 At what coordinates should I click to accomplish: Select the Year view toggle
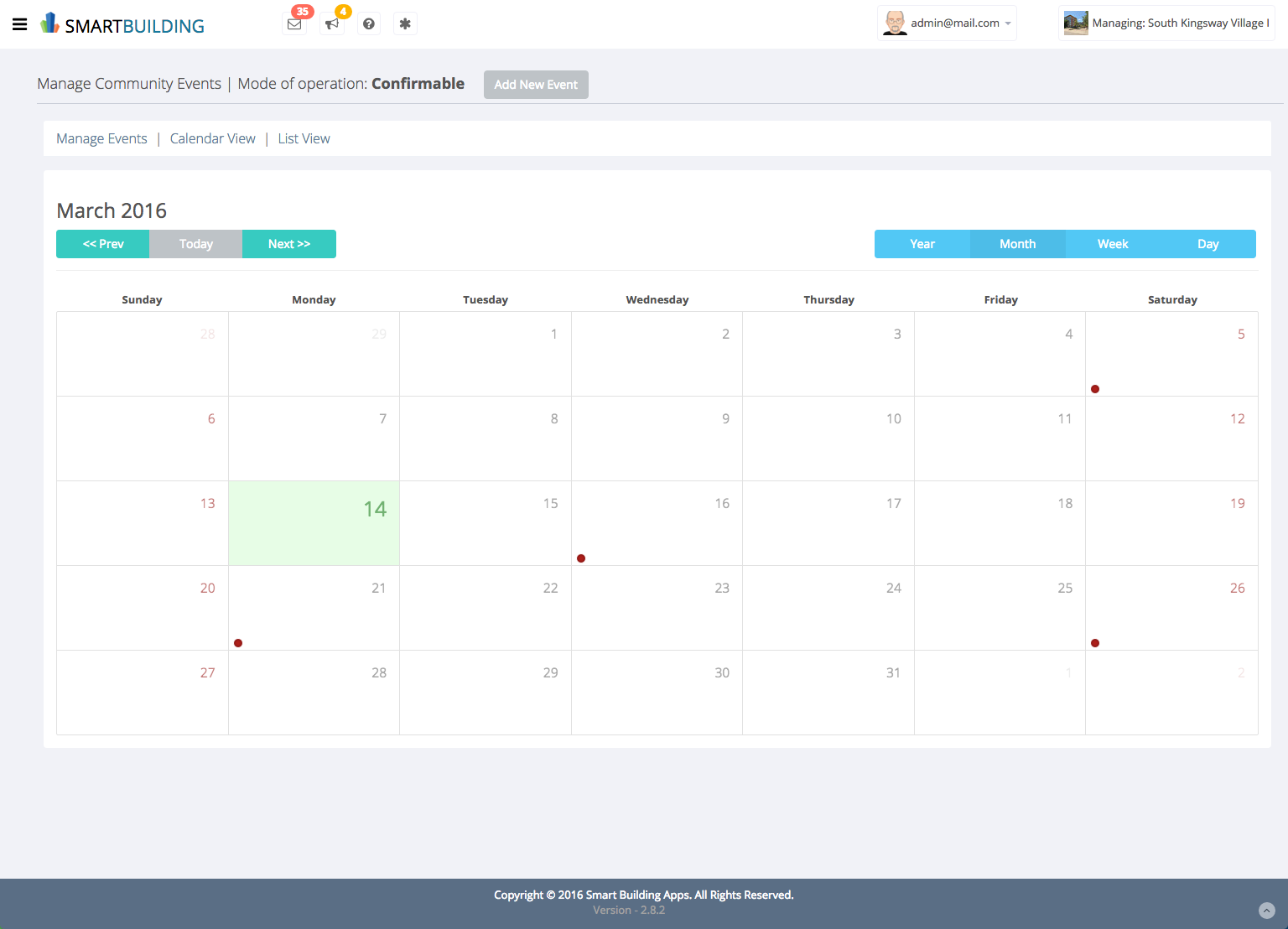coord(922,244)
